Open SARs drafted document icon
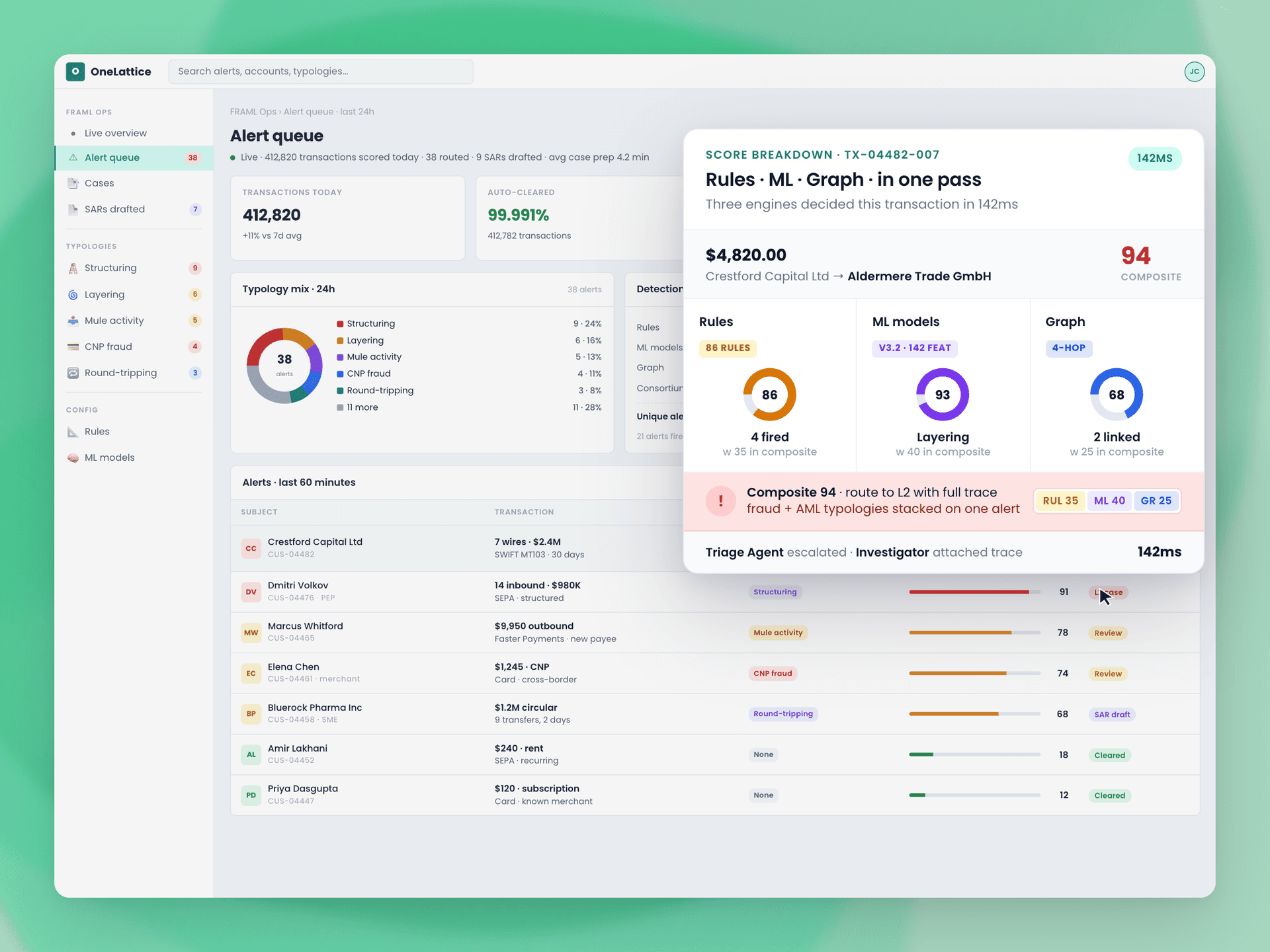 click(x=73, y=209)
